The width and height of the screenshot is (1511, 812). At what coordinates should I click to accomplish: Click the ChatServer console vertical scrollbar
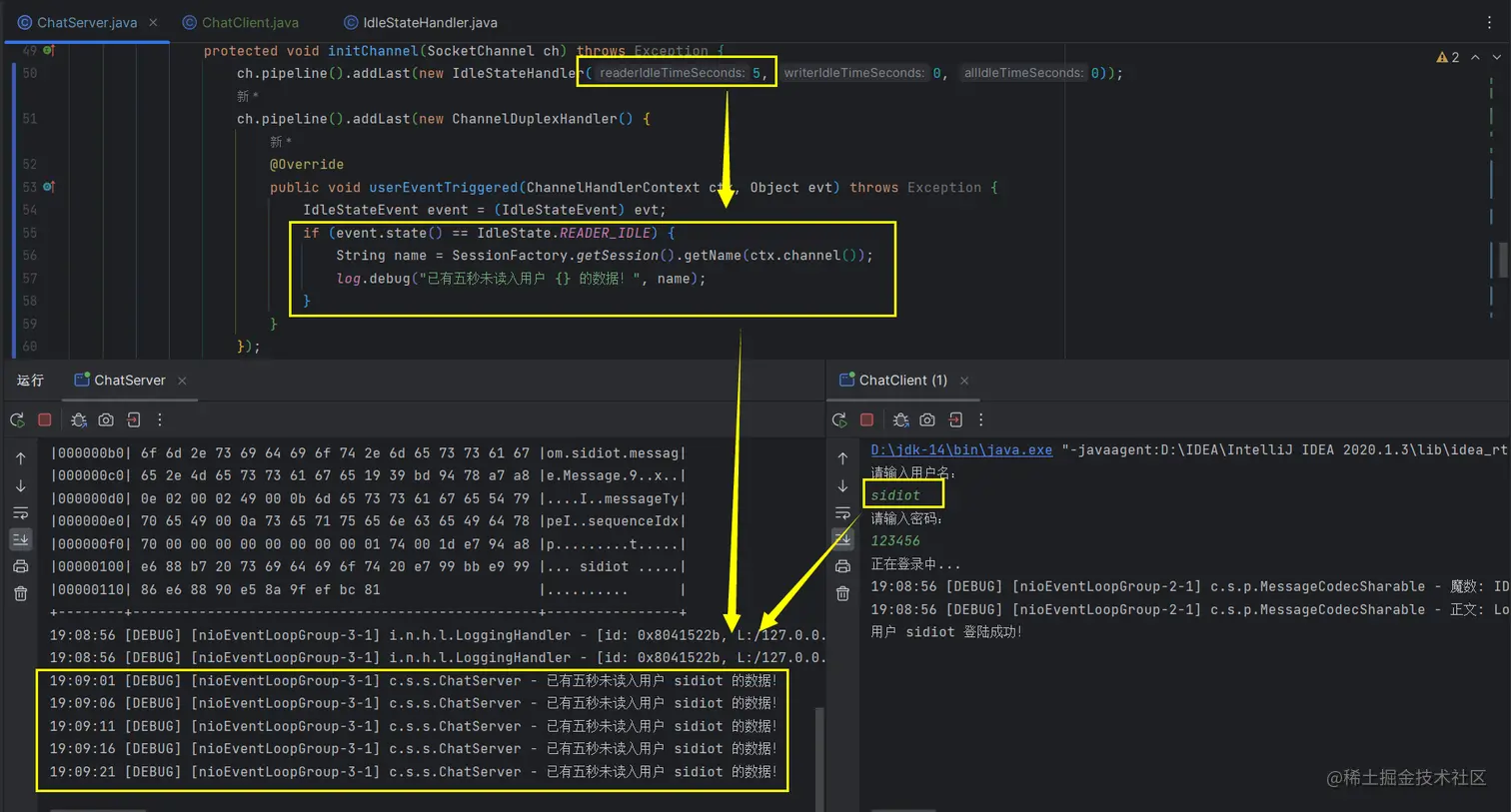coord(820,759)
